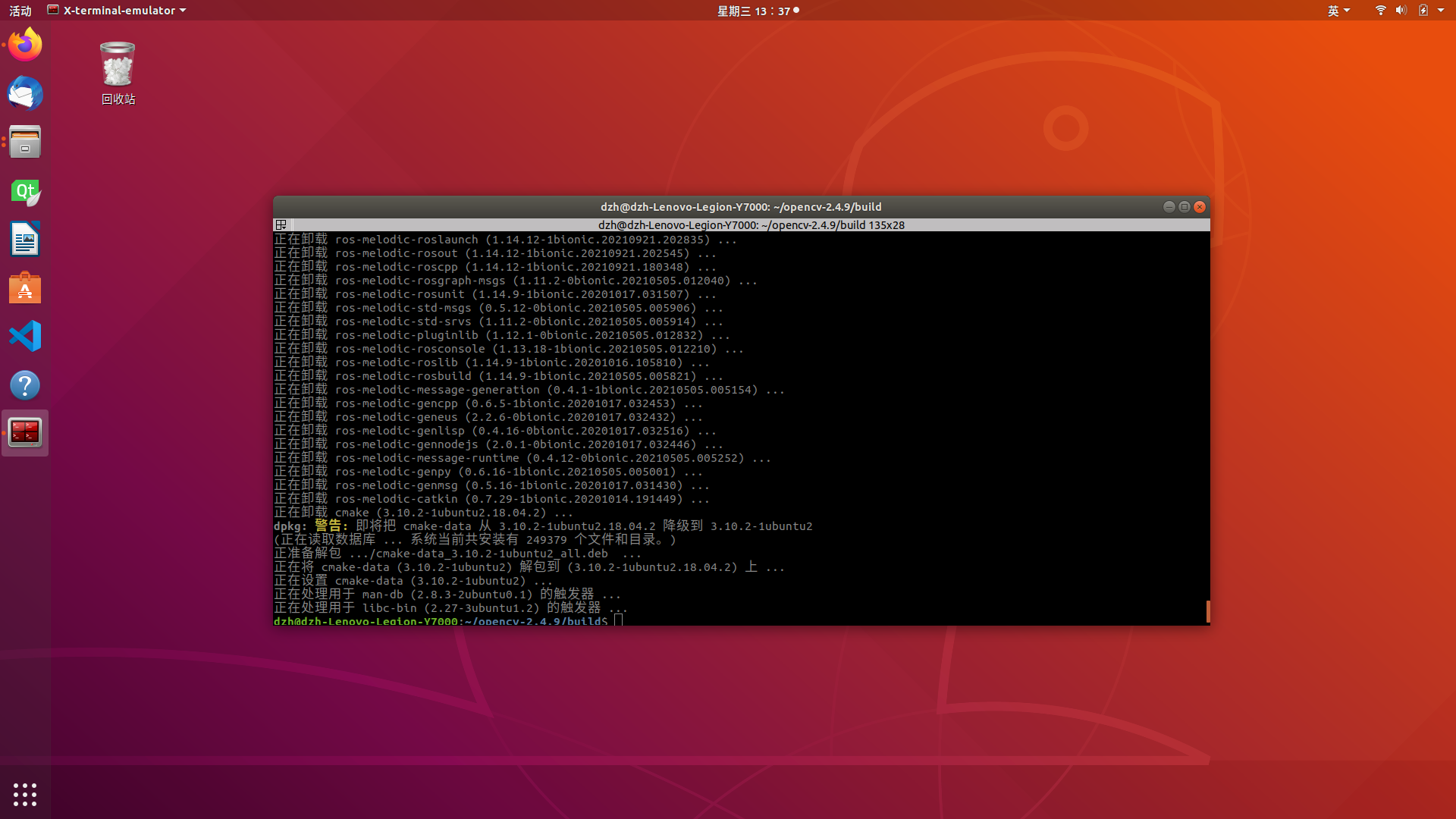
Task: Show the applications grid
Action: pyautogui.click(x=25, y=794)
